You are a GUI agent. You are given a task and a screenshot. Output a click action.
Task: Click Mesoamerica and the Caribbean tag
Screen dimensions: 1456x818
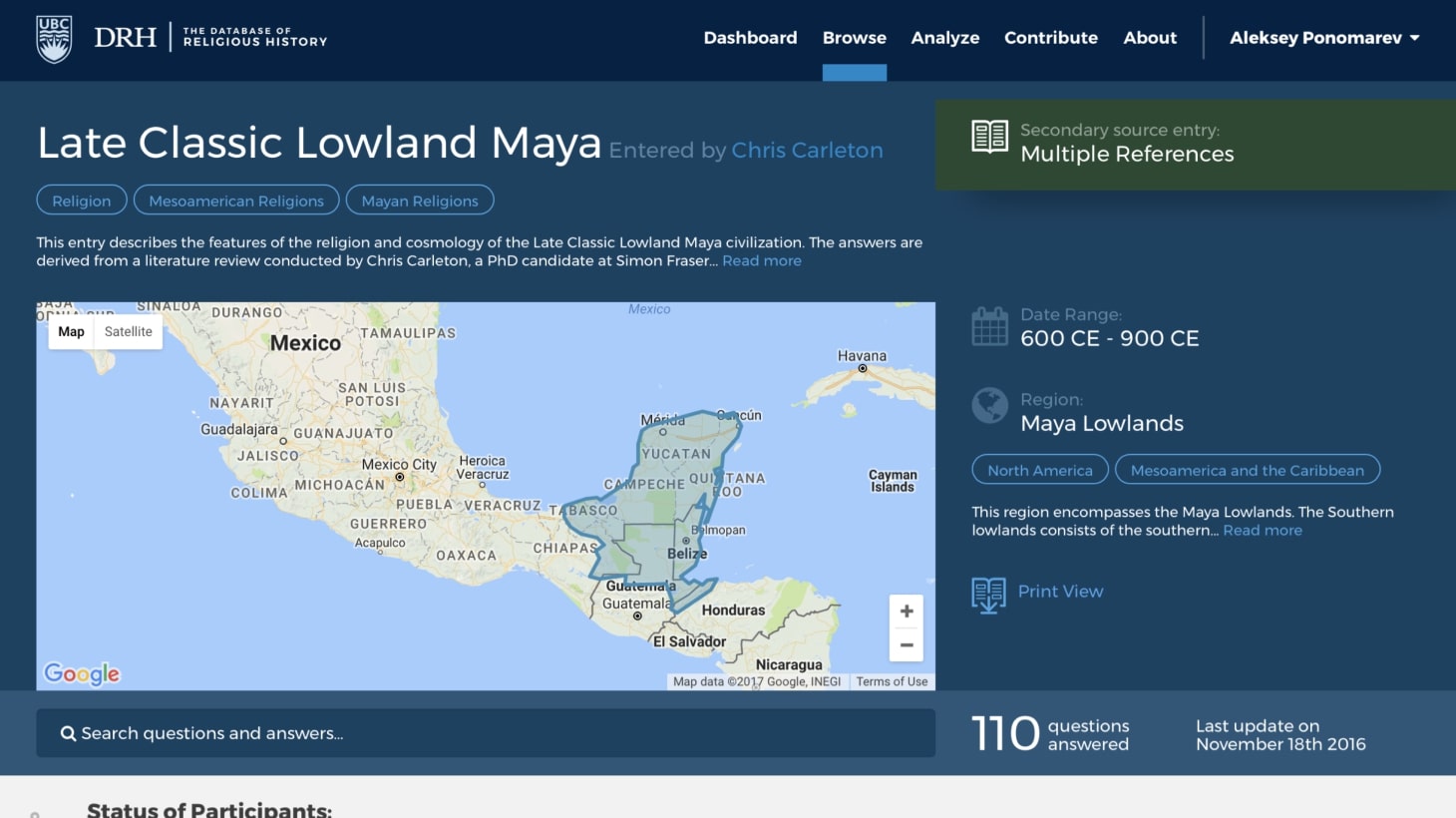click(1248, 470)
